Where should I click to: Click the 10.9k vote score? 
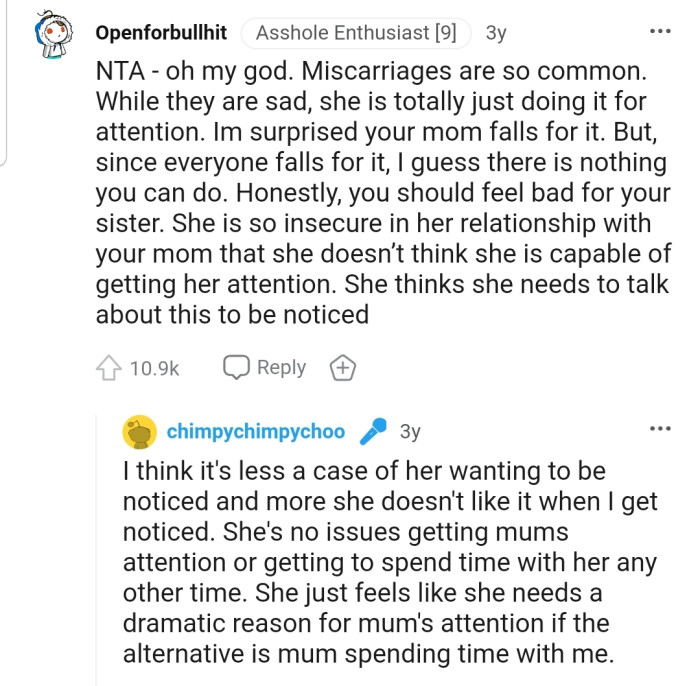(154, 369)
